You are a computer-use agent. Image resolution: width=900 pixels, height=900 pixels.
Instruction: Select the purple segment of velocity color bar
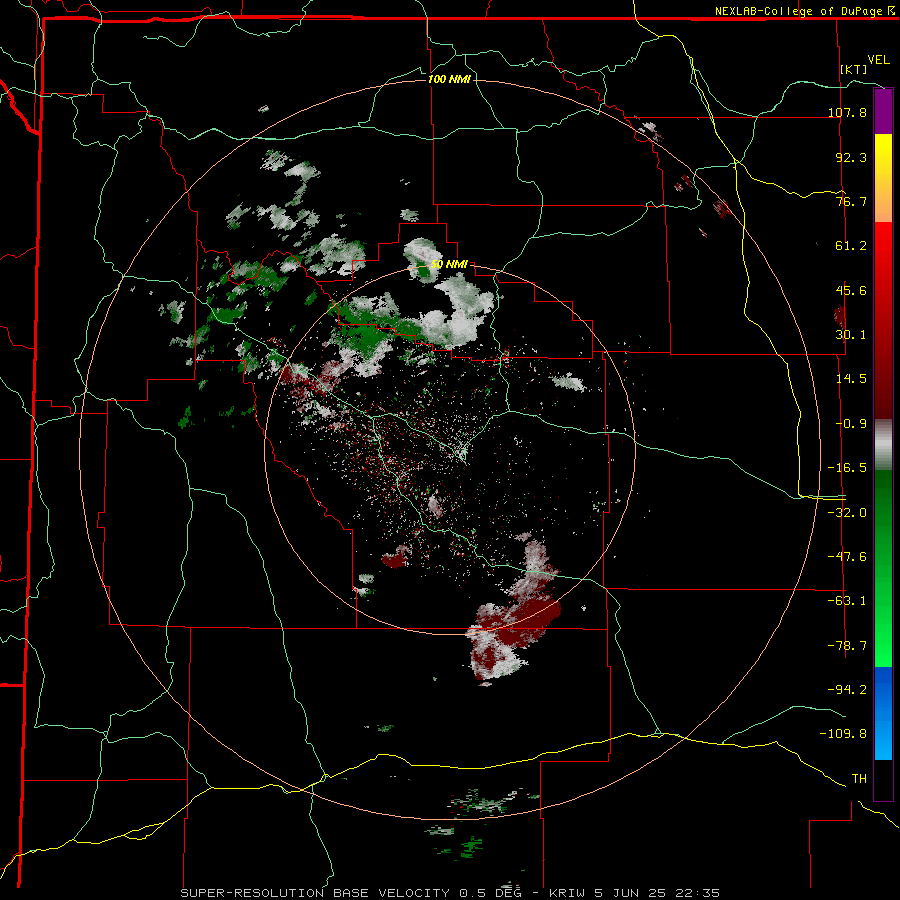click(883, 111)
